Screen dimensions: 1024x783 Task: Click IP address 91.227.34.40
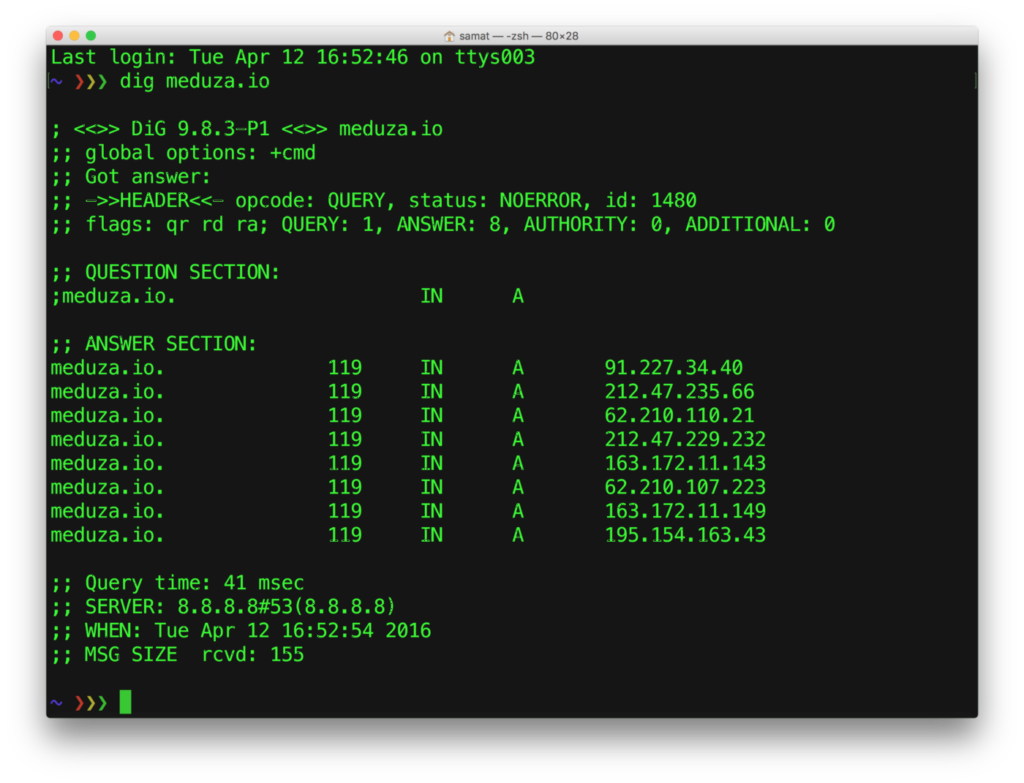point(674,368)
